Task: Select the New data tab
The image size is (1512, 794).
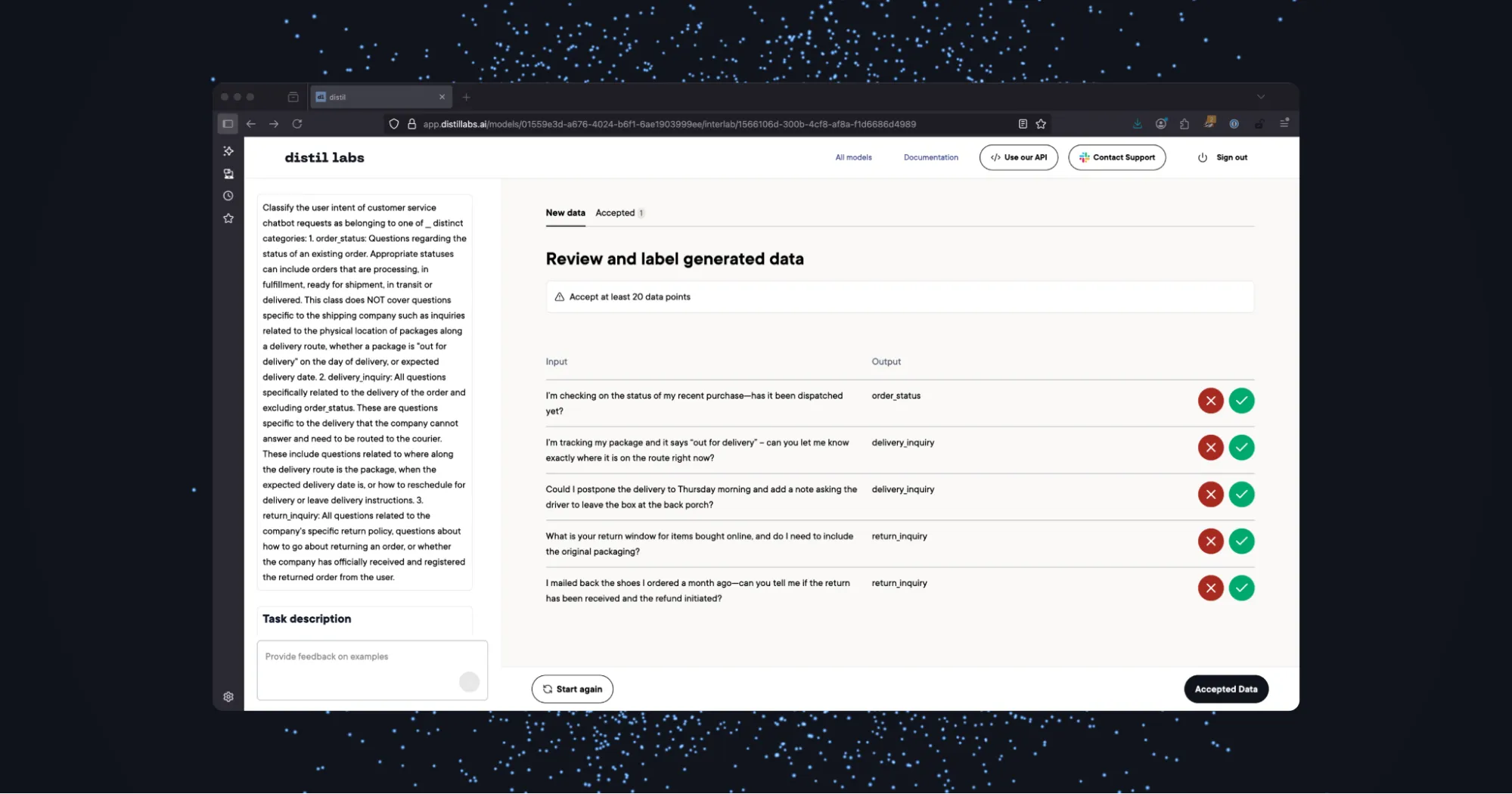Action: click(x=565, y=213)
